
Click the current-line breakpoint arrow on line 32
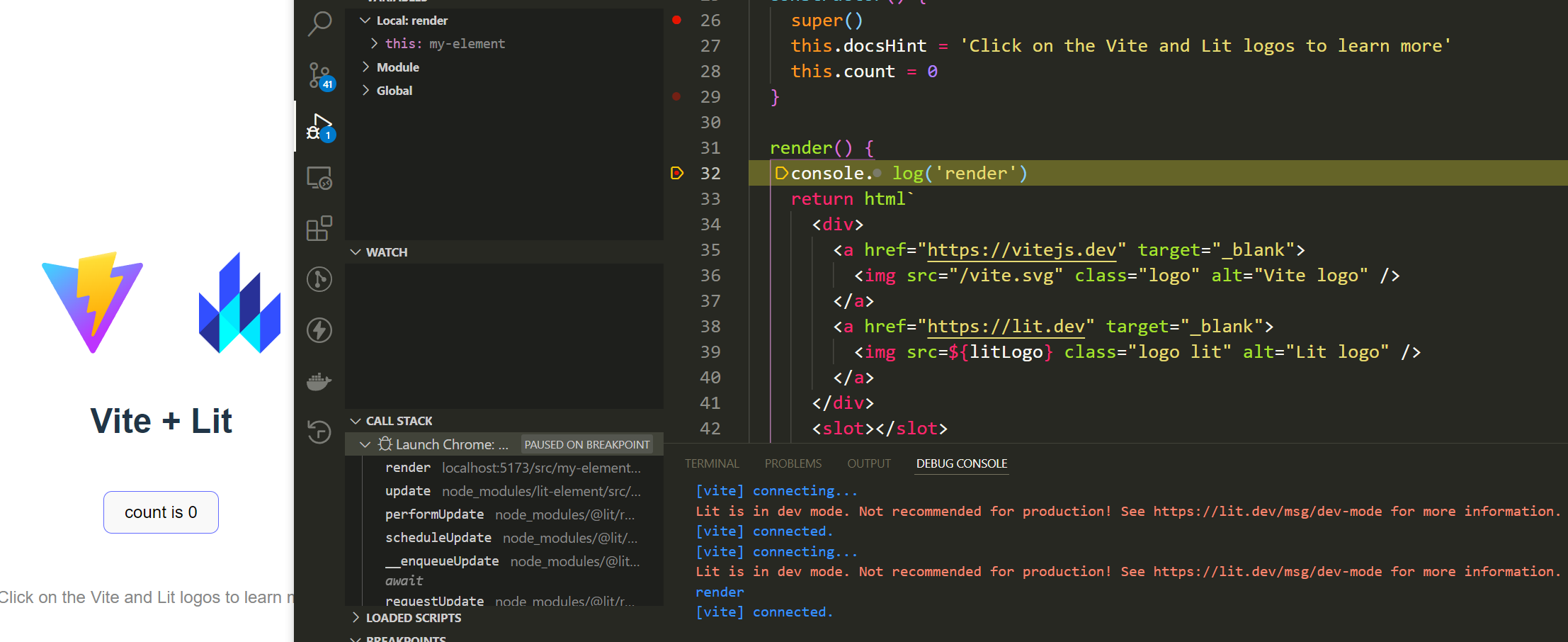point(677,173)
